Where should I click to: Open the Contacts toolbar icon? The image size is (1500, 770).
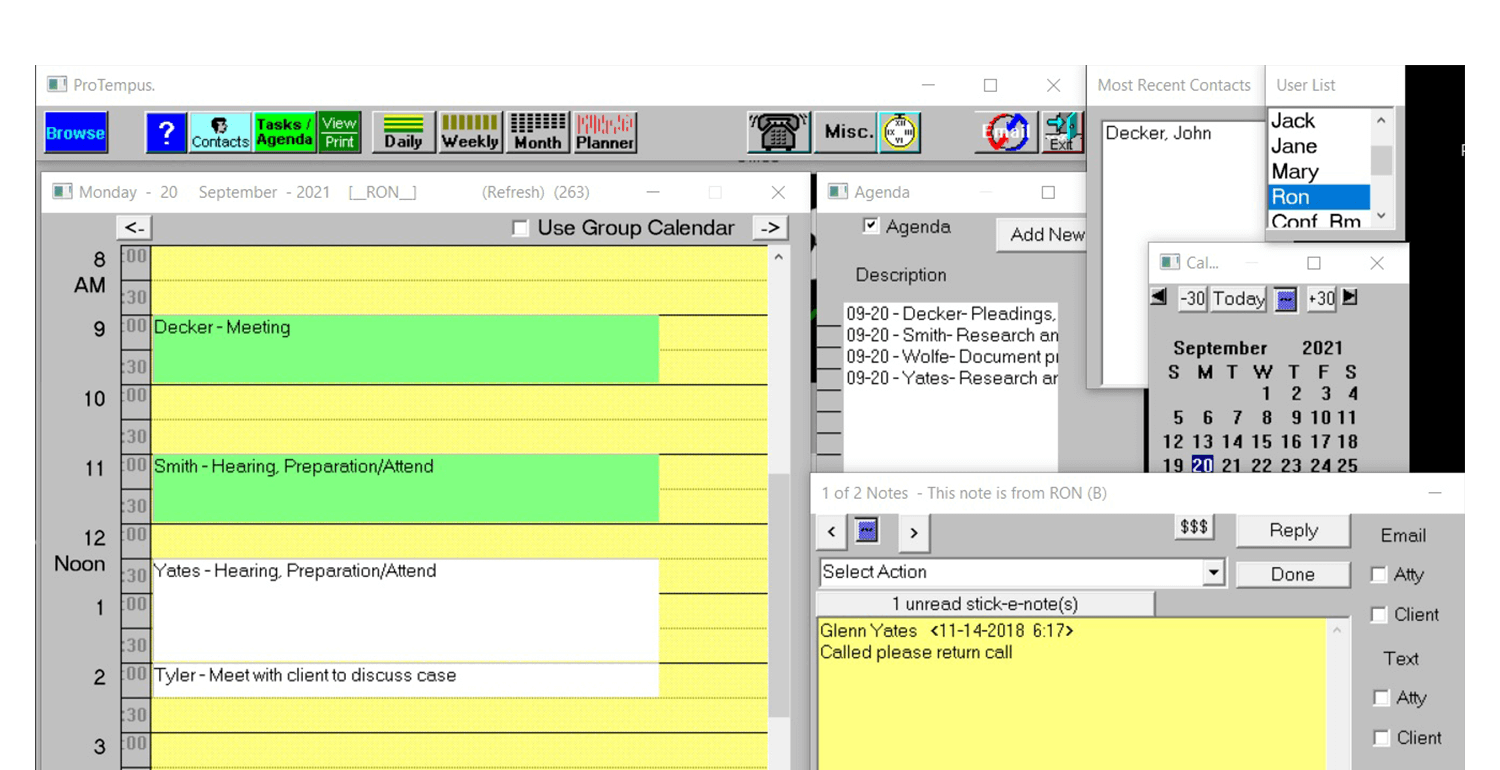(220, 133)
